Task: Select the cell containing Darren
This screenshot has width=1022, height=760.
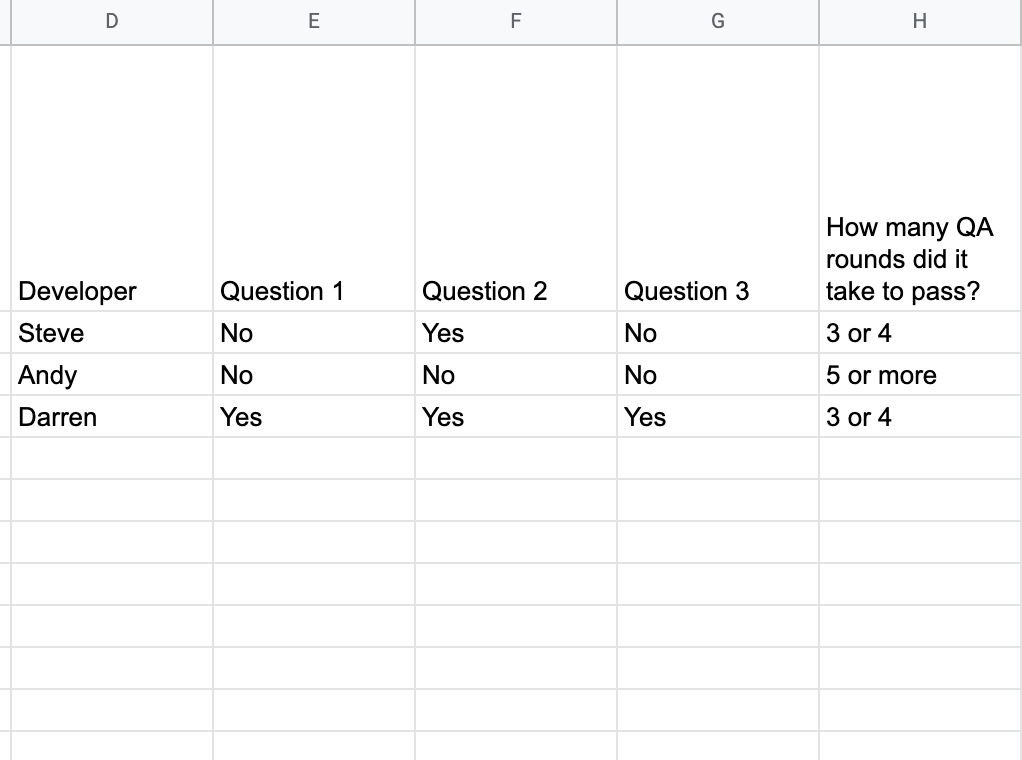Action: pyautogui.click(x=112, y=417)
